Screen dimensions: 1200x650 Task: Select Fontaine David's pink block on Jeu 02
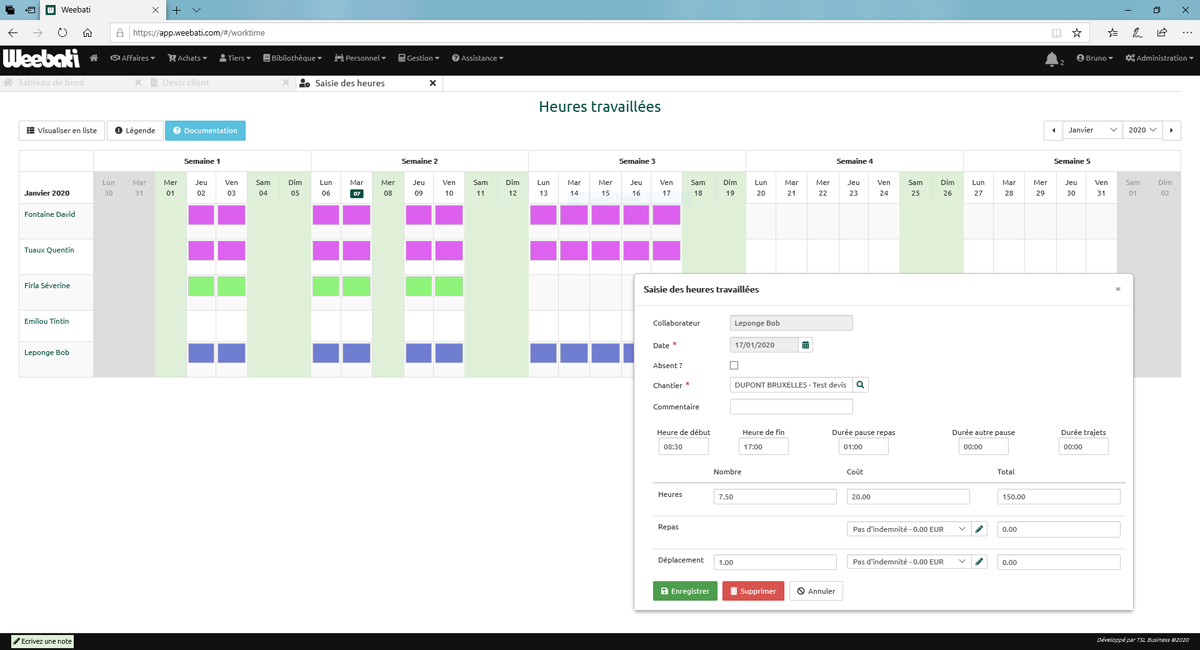pyautogui.click(x=201, y=215)
